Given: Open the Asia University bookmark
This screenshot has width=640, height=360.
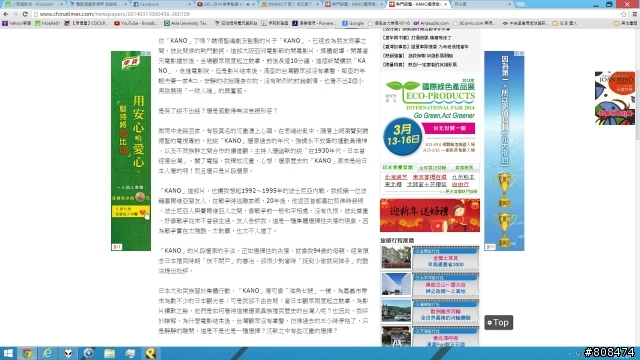Looking at the screenshot, I should (x=187, y=23).
